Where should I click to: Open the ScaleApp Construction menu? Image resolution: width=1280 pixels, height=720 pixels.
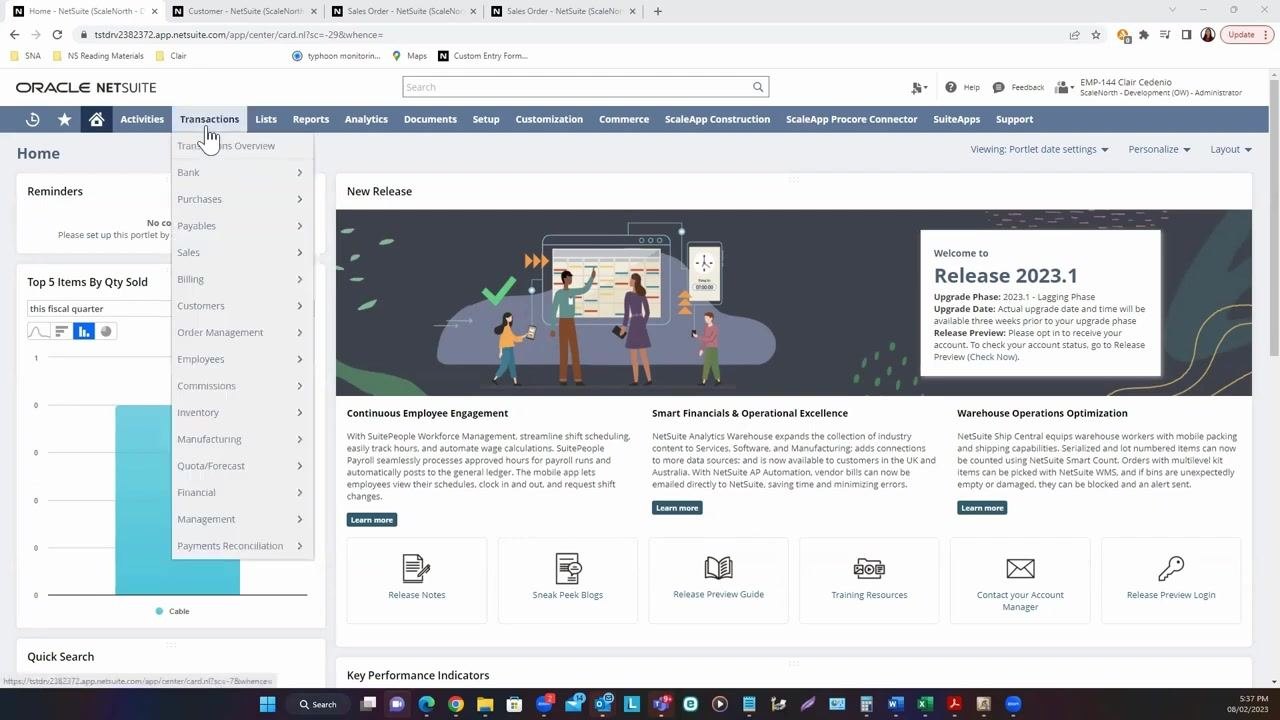coord(717,119)
